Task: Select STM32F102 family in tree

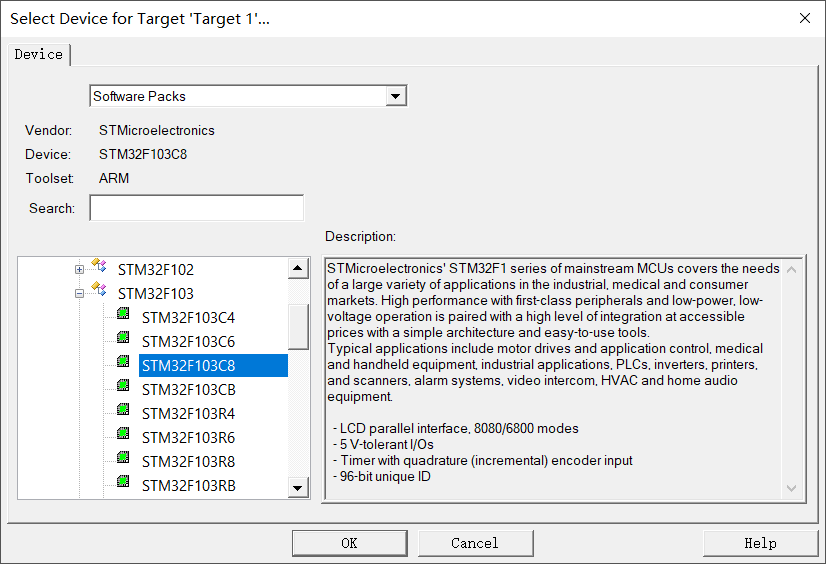Action: tap(155, 270)
